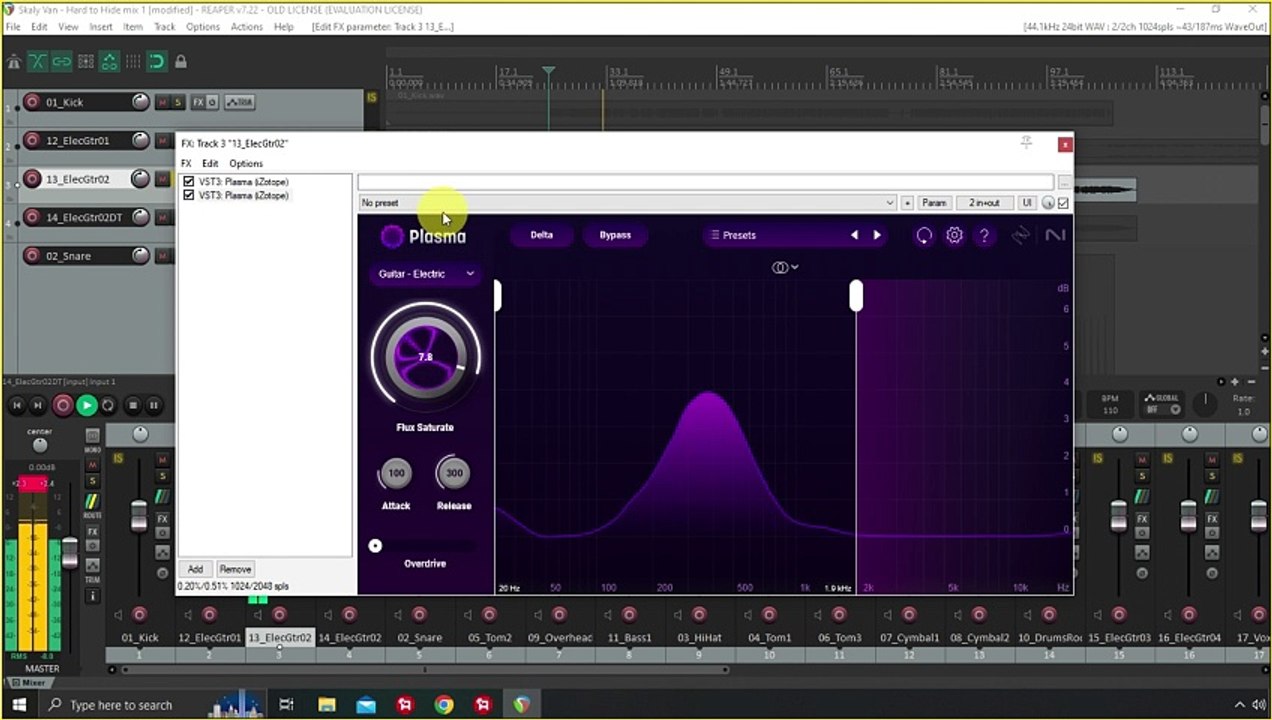Click preset plus button in FX window
This screenshot has height=720, width=1272.
(x=907, y=203)
